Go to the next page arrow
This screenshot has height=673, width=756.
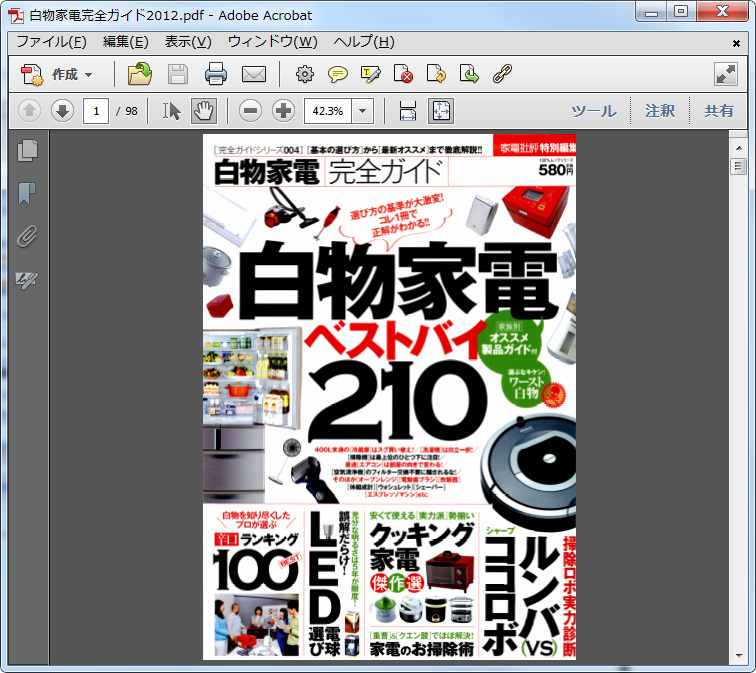[62, 111]
